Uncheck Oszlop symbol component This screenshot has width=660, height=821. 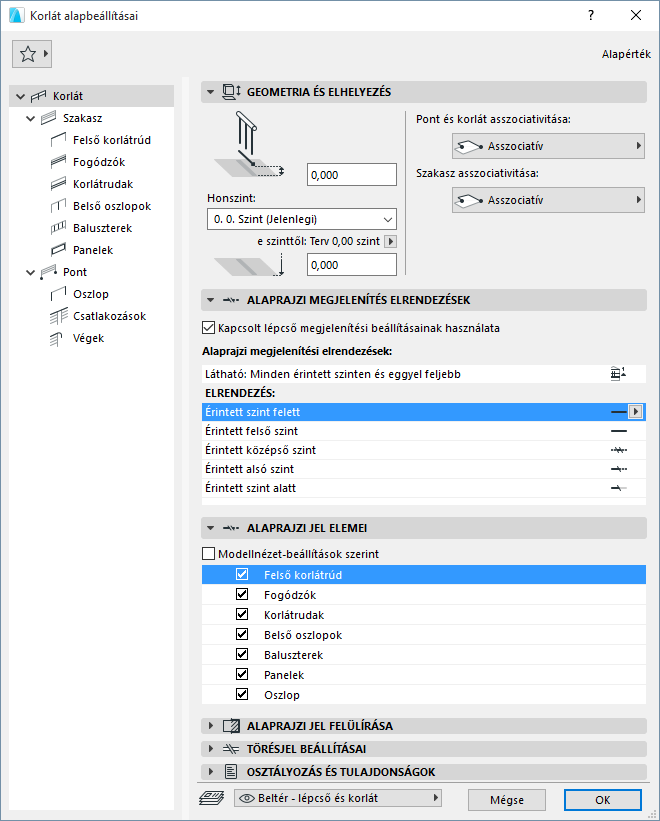(242, 694)
